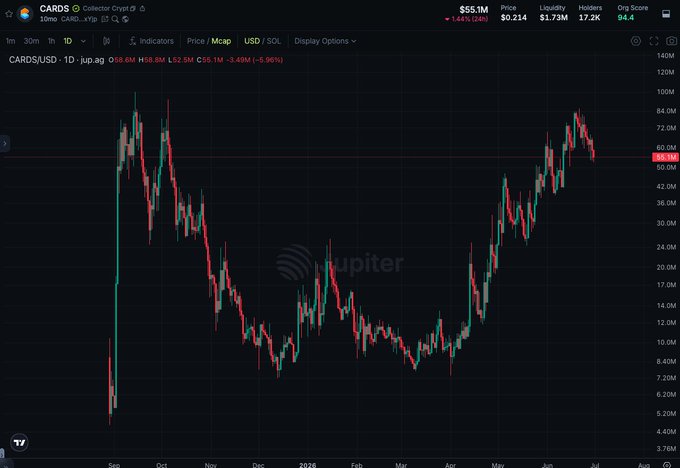
Task: Click the bell alert icon
Action: tap(142, 9)
